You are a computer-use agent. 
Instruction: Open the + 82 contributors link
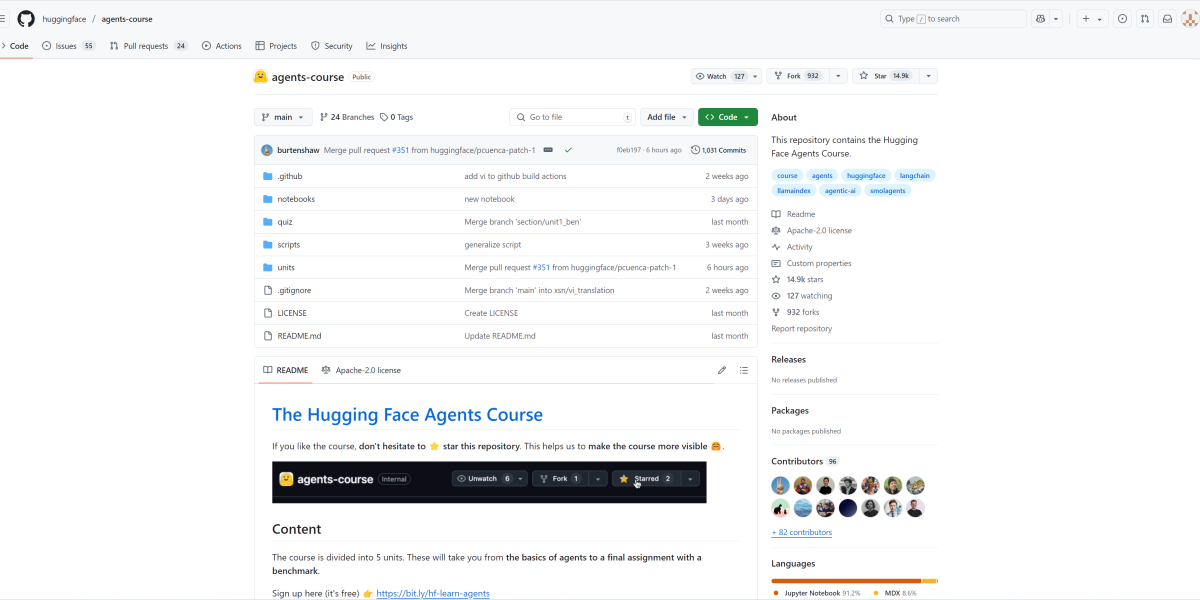801,532
